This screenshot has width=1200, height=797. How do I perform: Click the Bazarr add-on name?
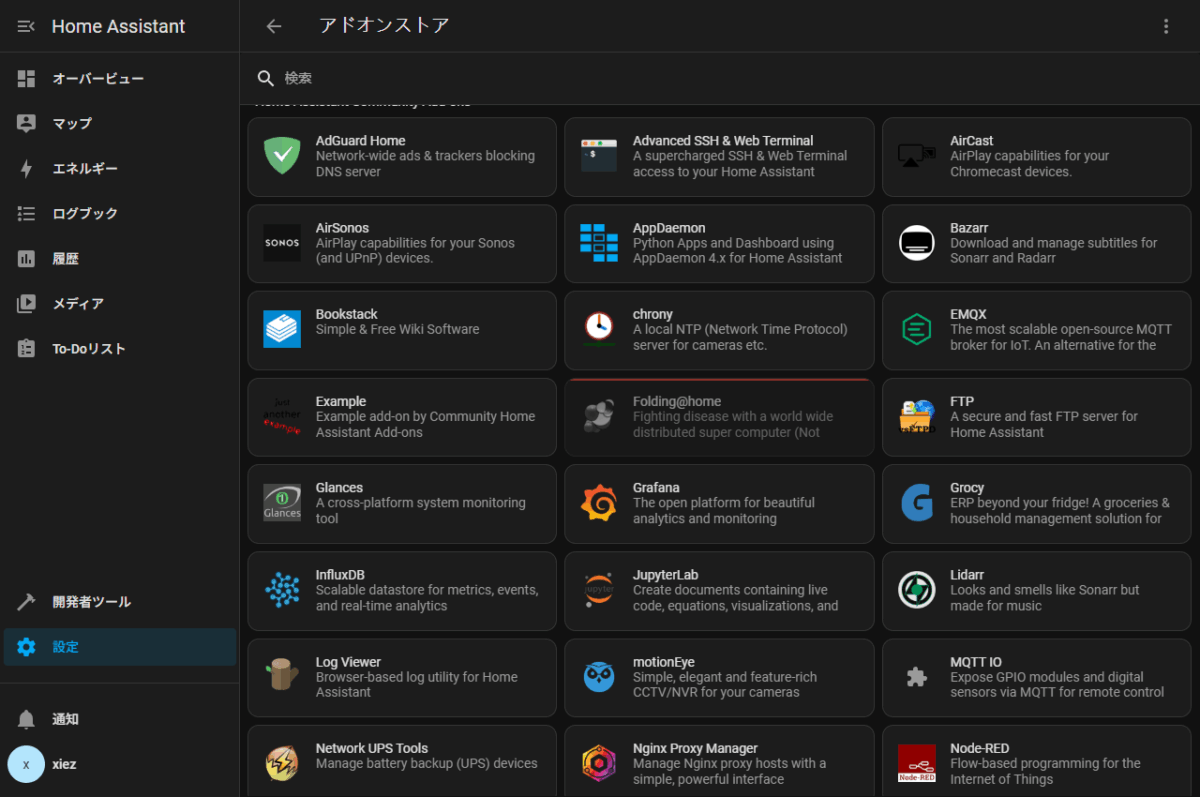pyautogui.click(x=969, y=228)
